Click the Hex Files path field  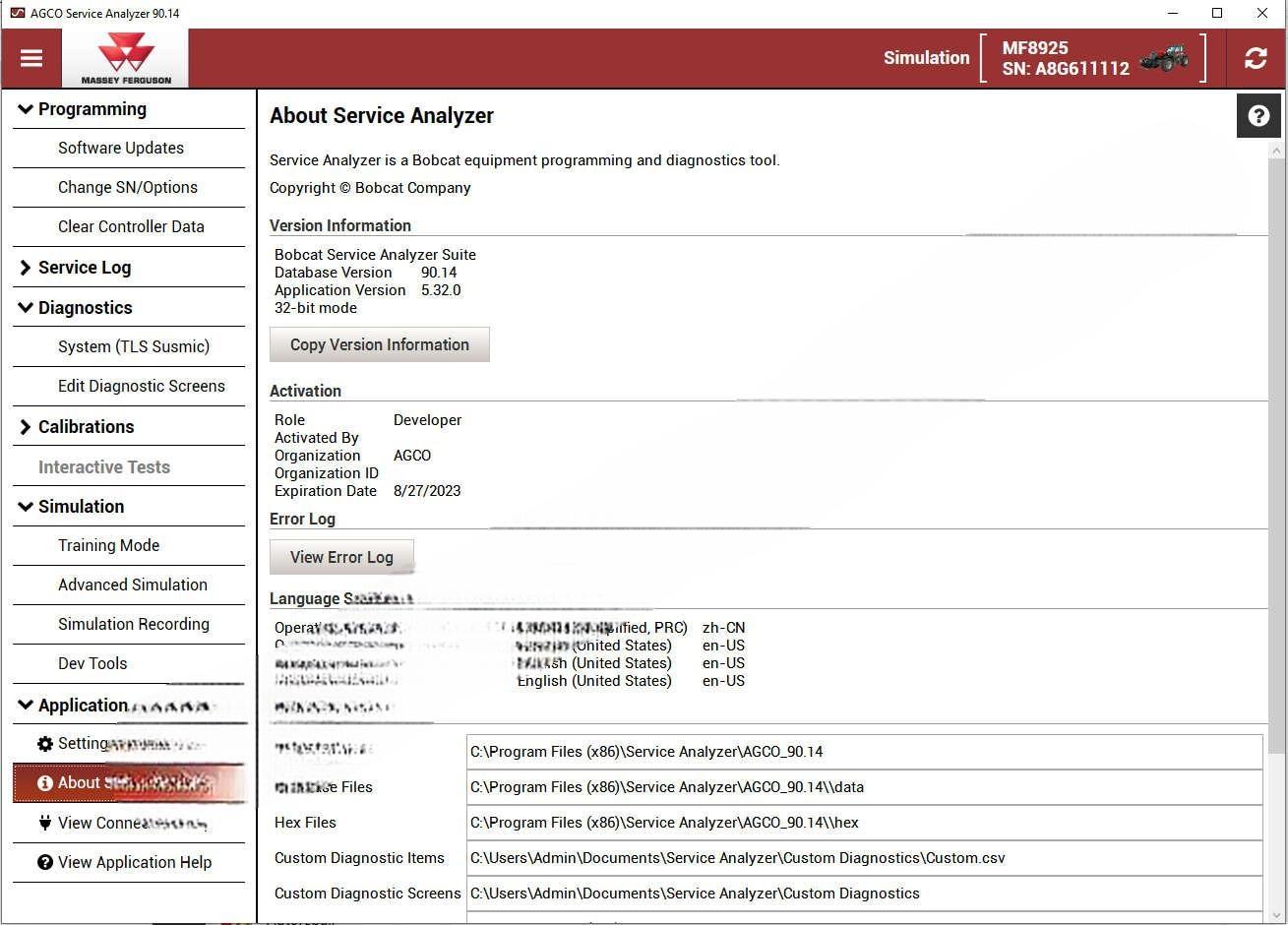tap(864, 823)
